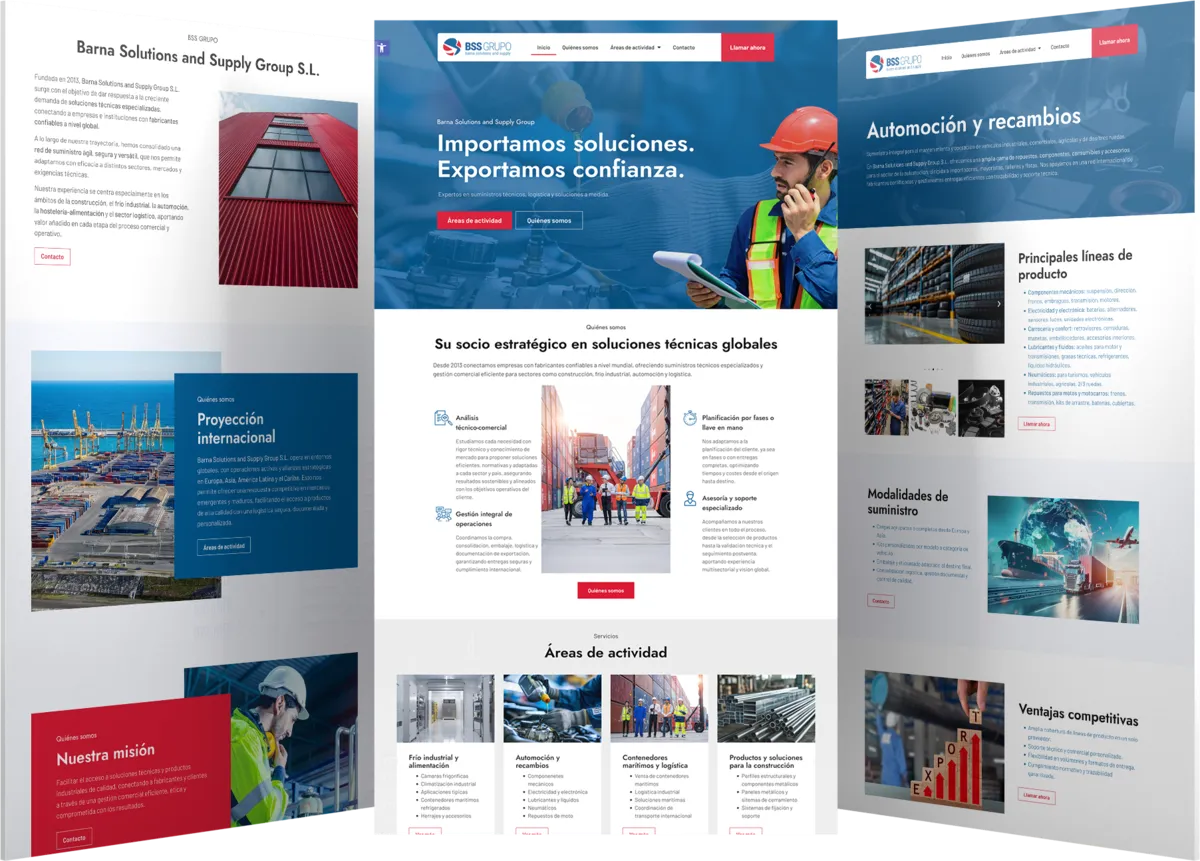Select Quiénes somos in right page navigation
Screen dimensions: 1200x861
[x=975, y=54]
